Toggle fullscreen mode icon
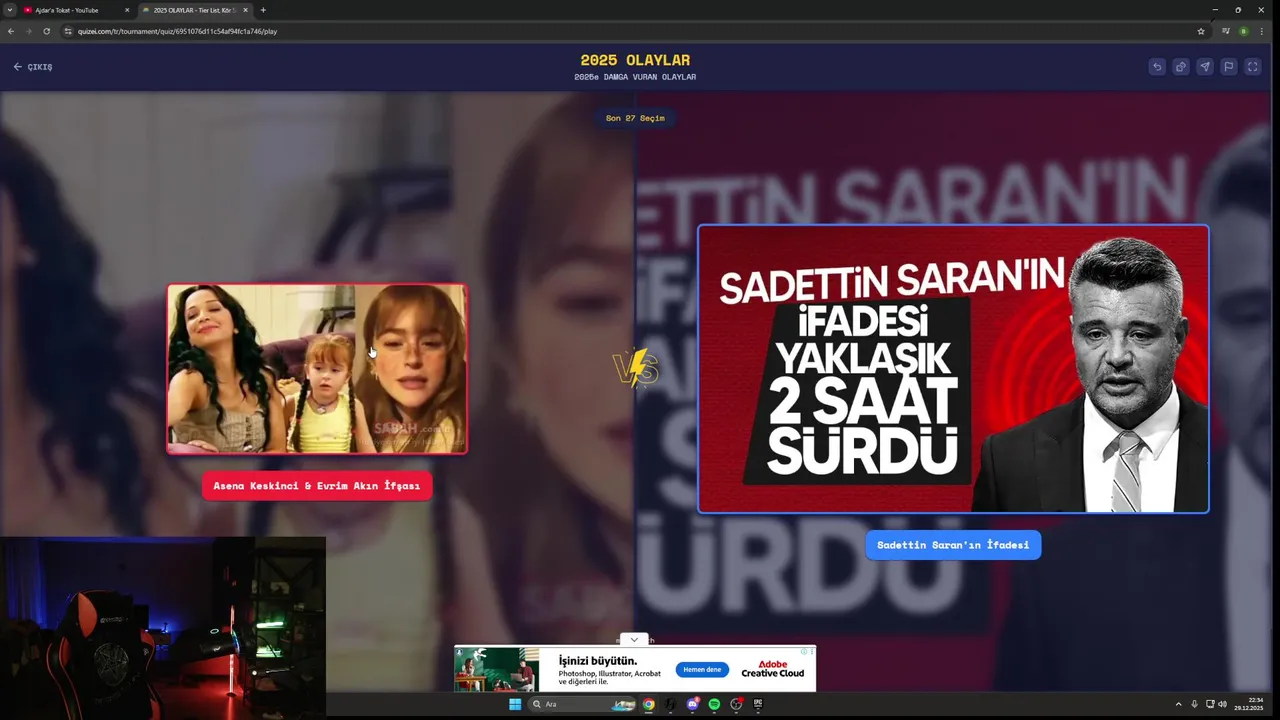Image resolution: width=1280 pixels, height=720 pixels. 1253,67
